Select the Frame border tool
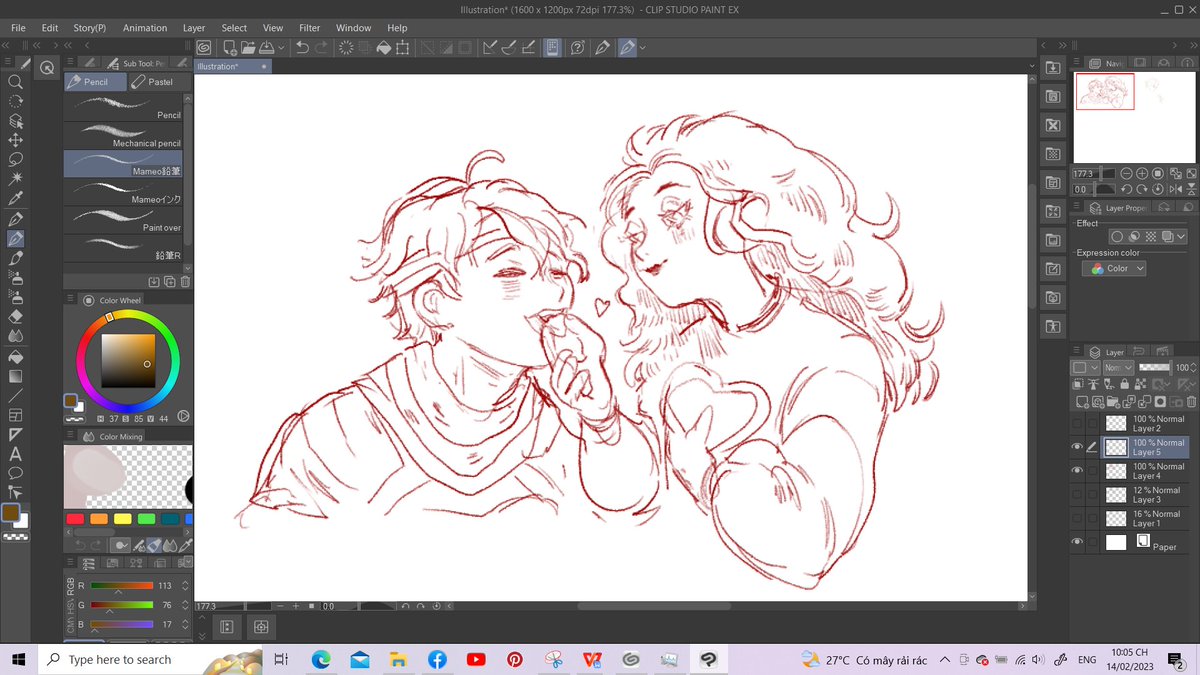 [x=15, y=415]
